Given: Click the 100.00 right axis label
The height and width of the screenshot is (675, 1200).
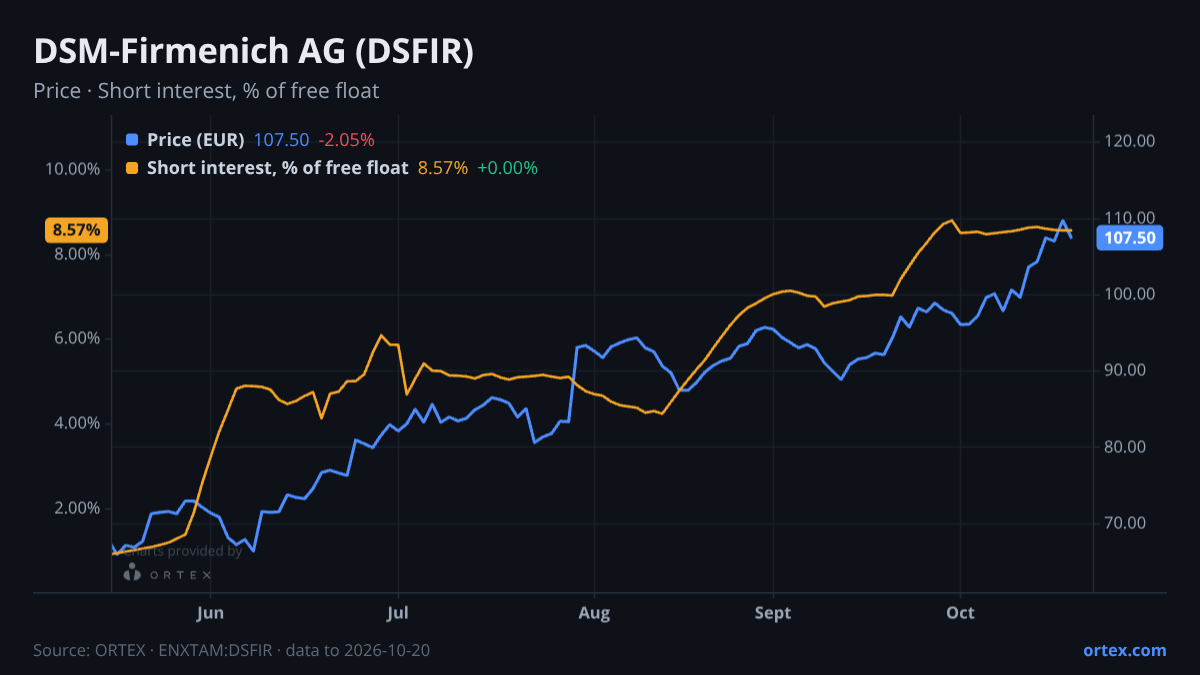Looking at the screenshot, I should coord(1130,294).
